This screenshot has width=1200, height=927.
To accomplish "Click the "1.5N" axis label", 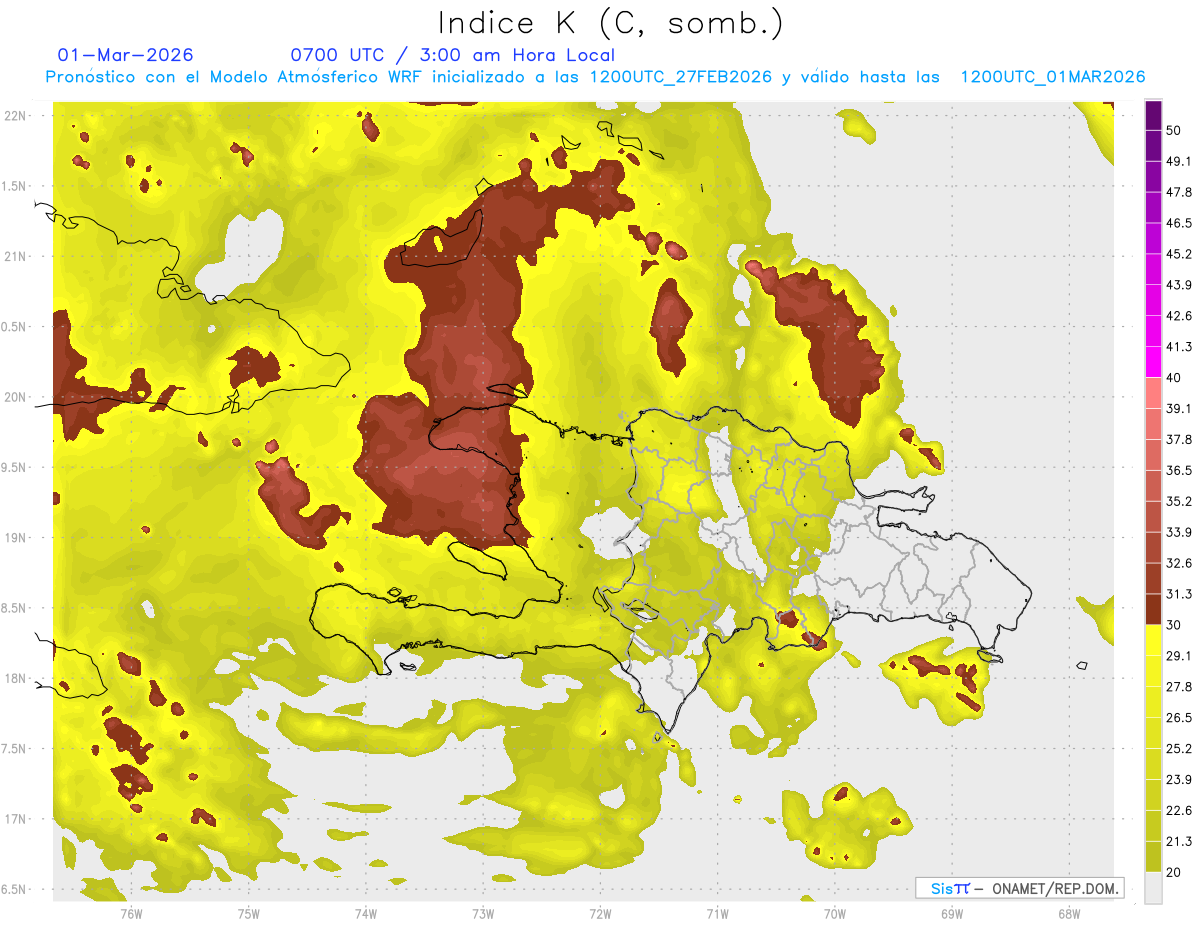I will (15, 186).
